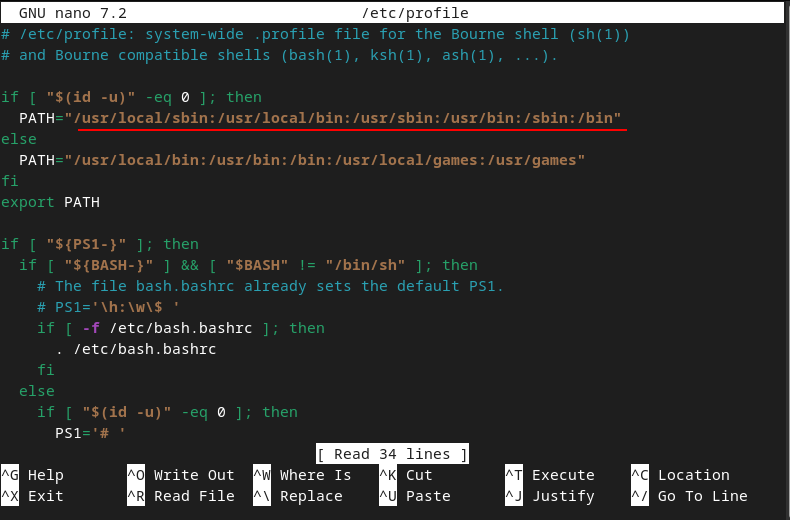
Task: Click the PATH line containing /usr/local/games
Action: tap(302, 160)
